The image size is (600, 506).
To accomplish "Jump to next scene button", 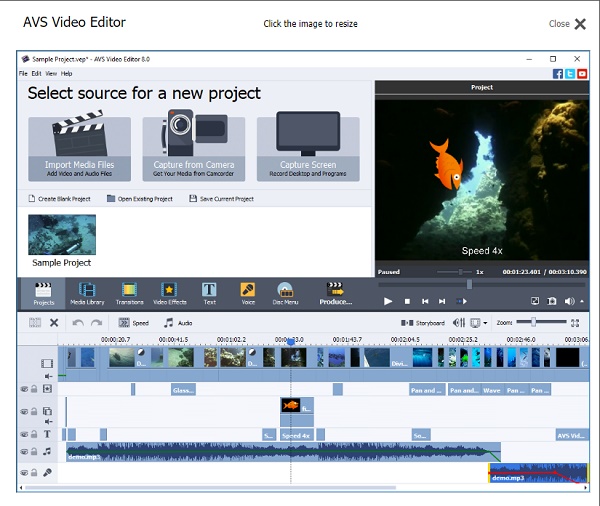I will [x=461, y=301].
